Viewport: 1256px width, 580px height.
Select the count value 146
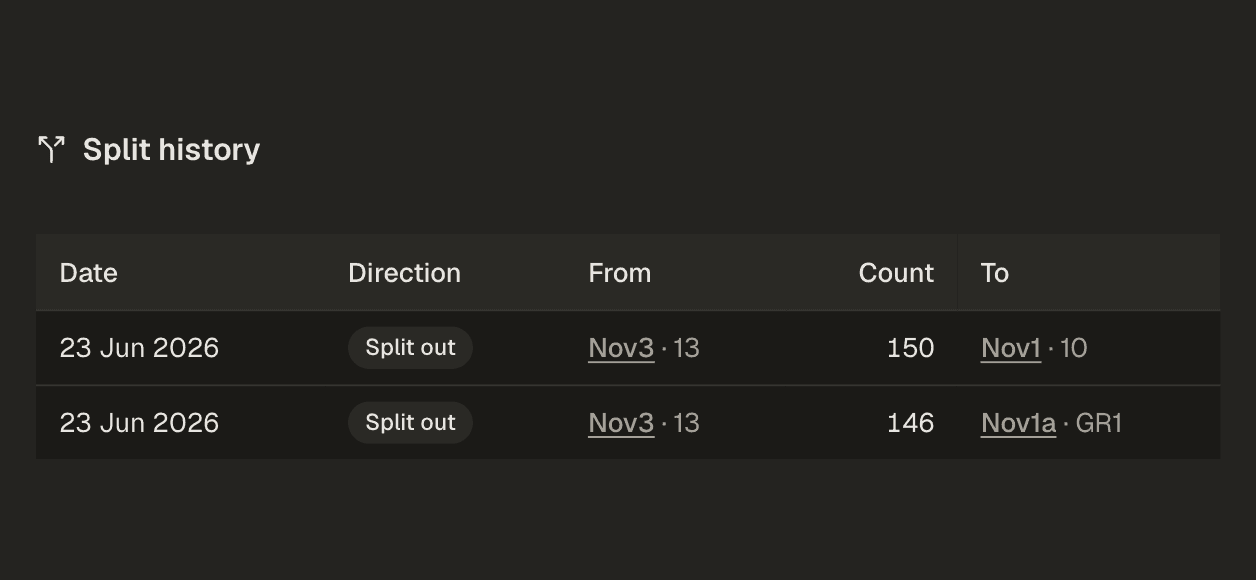coord(910,423)
